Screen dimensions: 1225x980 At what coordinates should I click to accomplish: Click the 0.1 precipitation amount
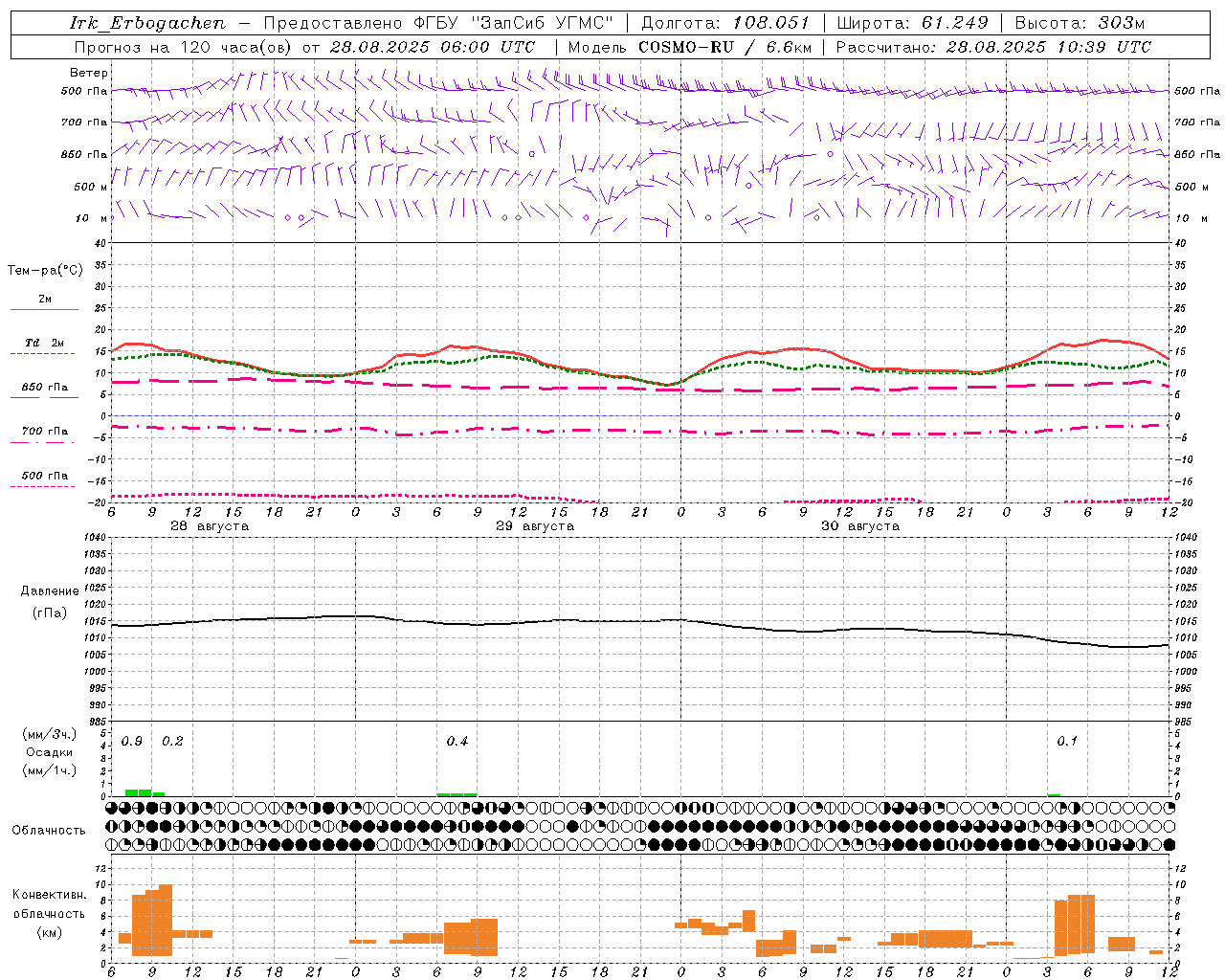click(x=1067, y=742)
